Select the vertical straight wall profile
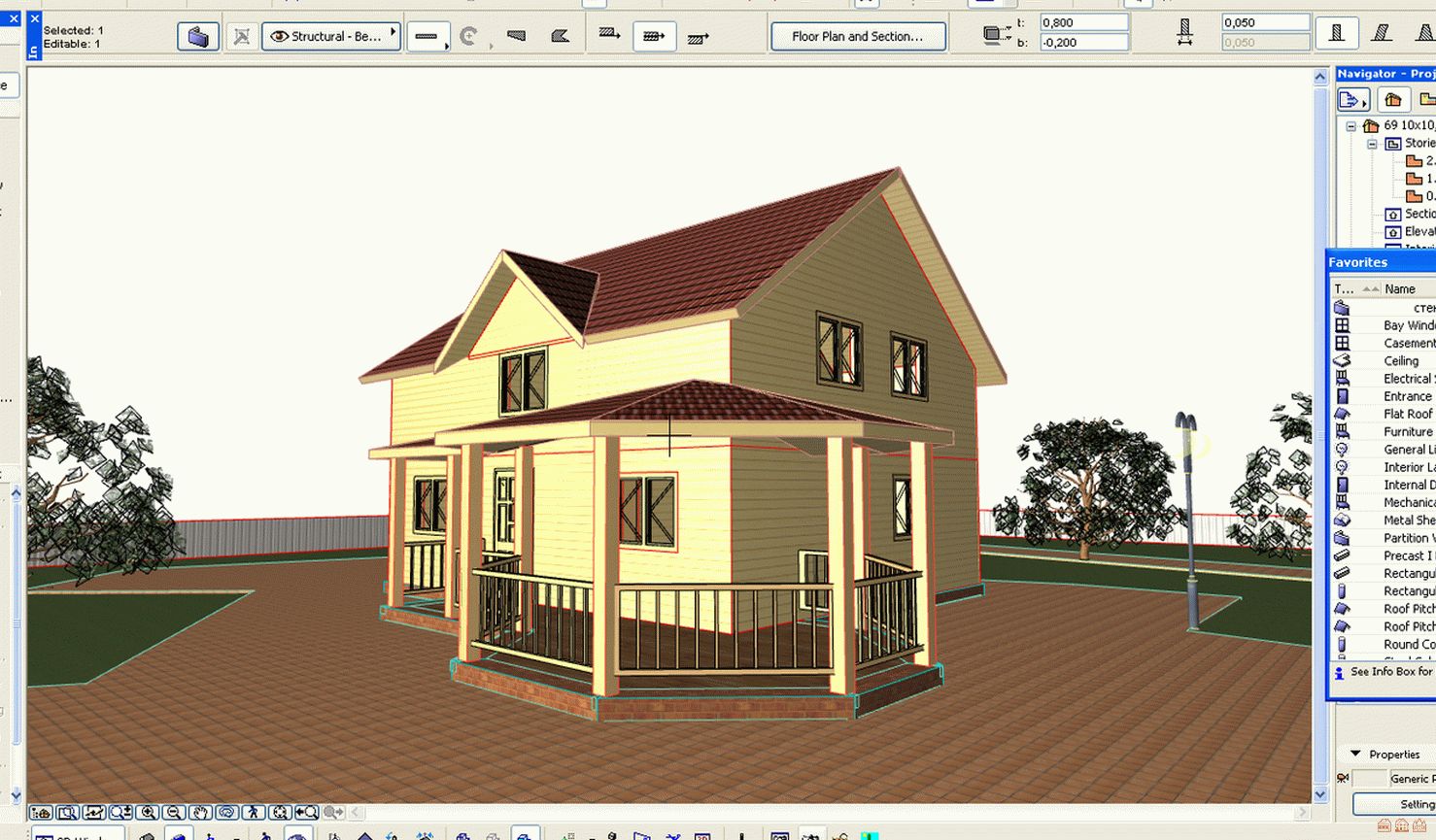 1337,33
